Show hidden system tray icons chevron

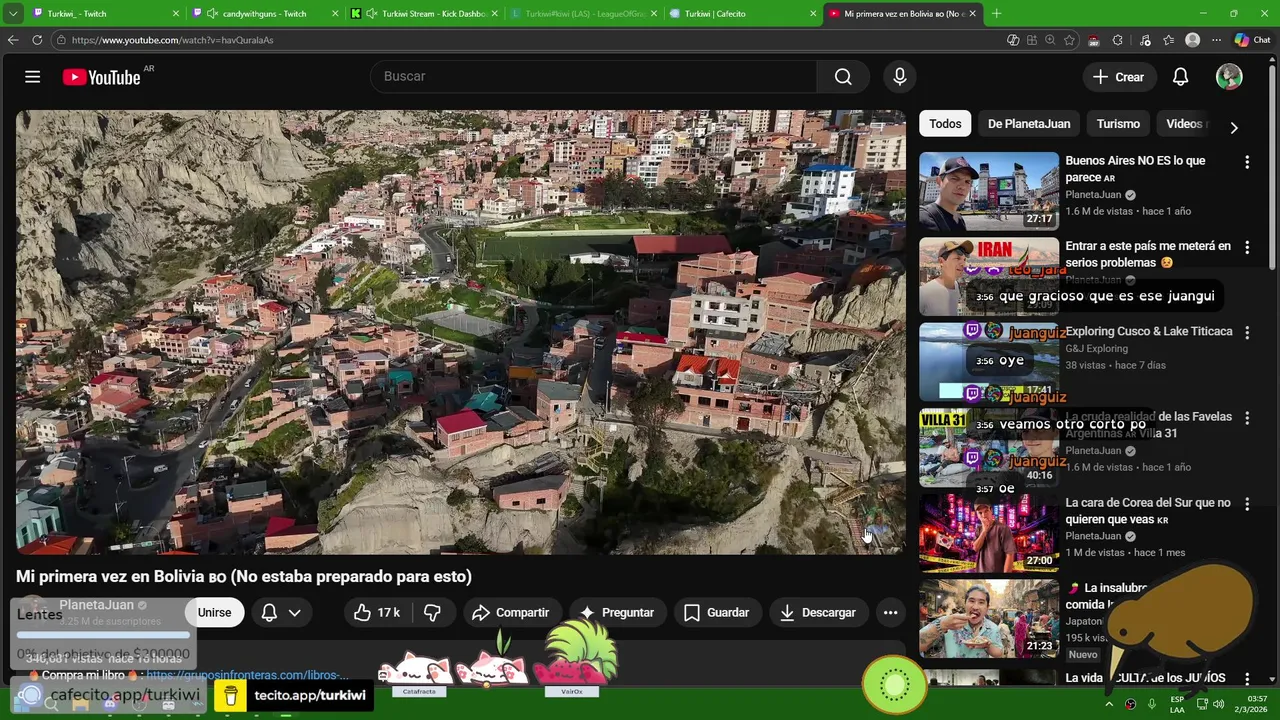tap(1109, 704)
